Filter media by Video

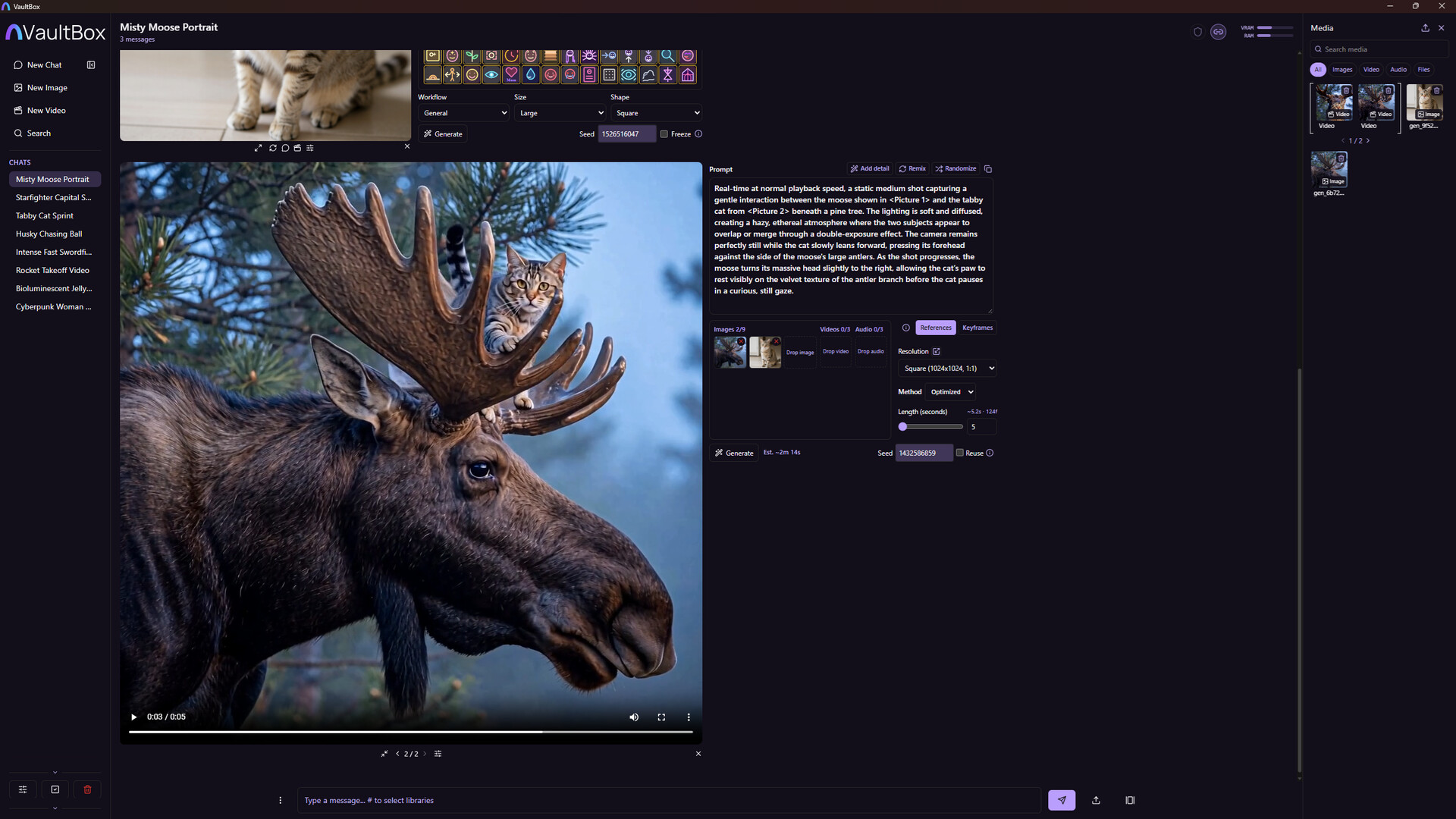click(x=1371, y=70)
